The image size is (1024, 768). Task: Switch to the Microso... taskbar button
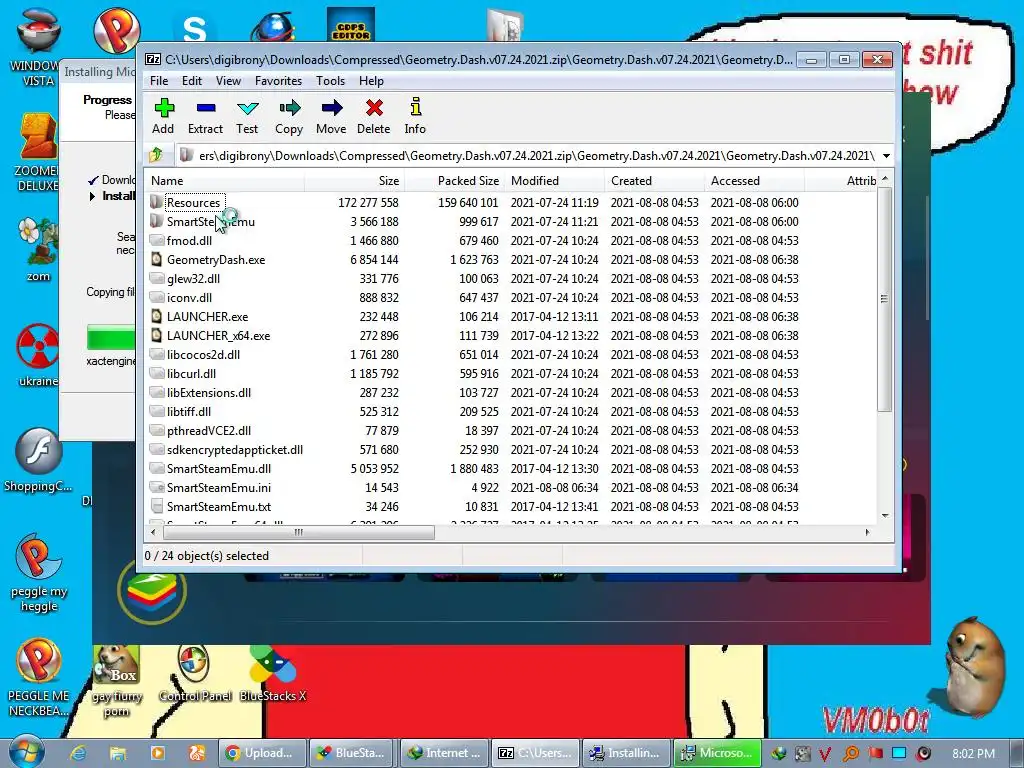click(x=717, y=753)
